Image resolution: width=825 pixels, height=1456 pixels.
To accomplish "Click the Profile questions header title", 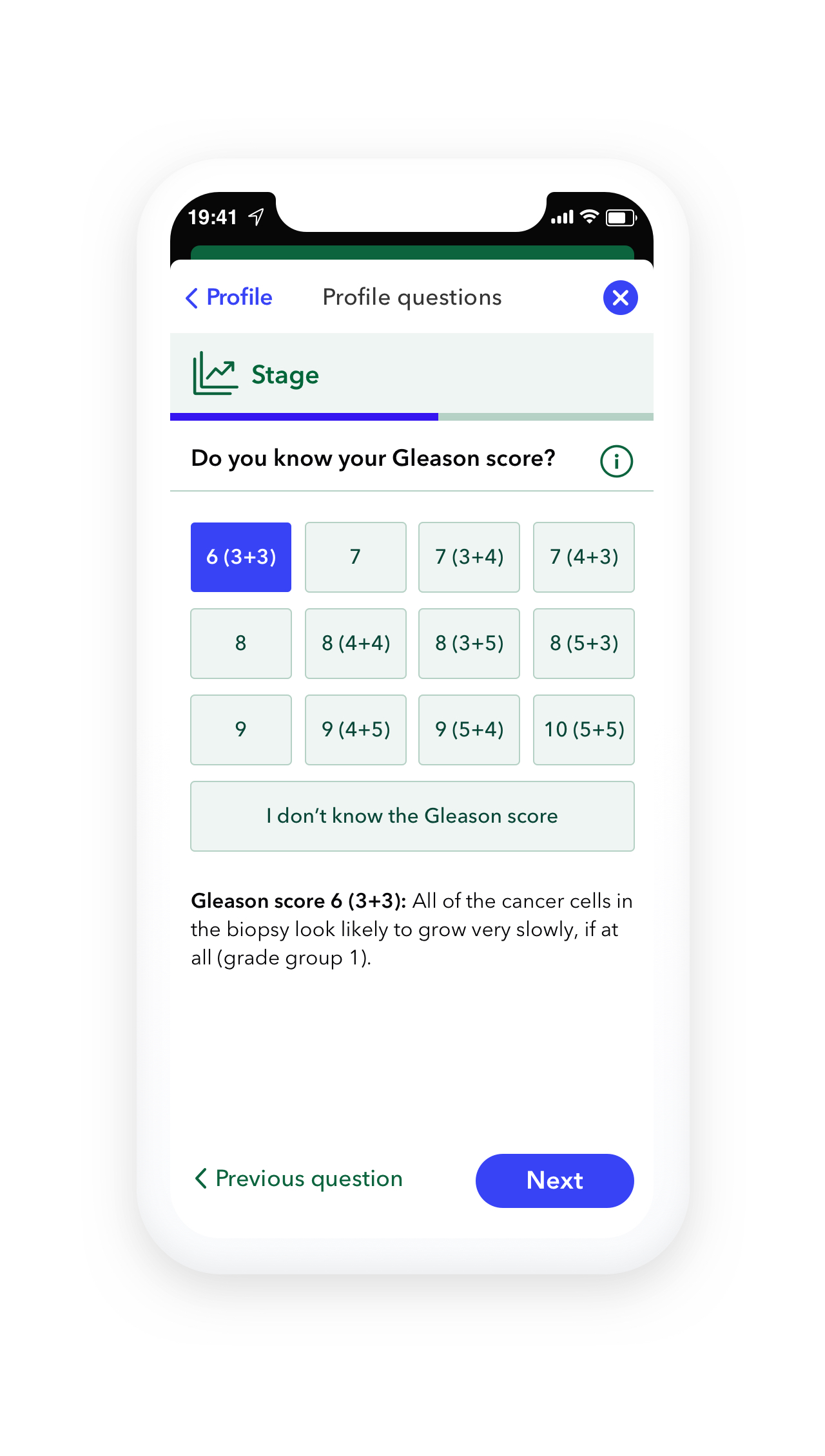I will tap(412, 298).
